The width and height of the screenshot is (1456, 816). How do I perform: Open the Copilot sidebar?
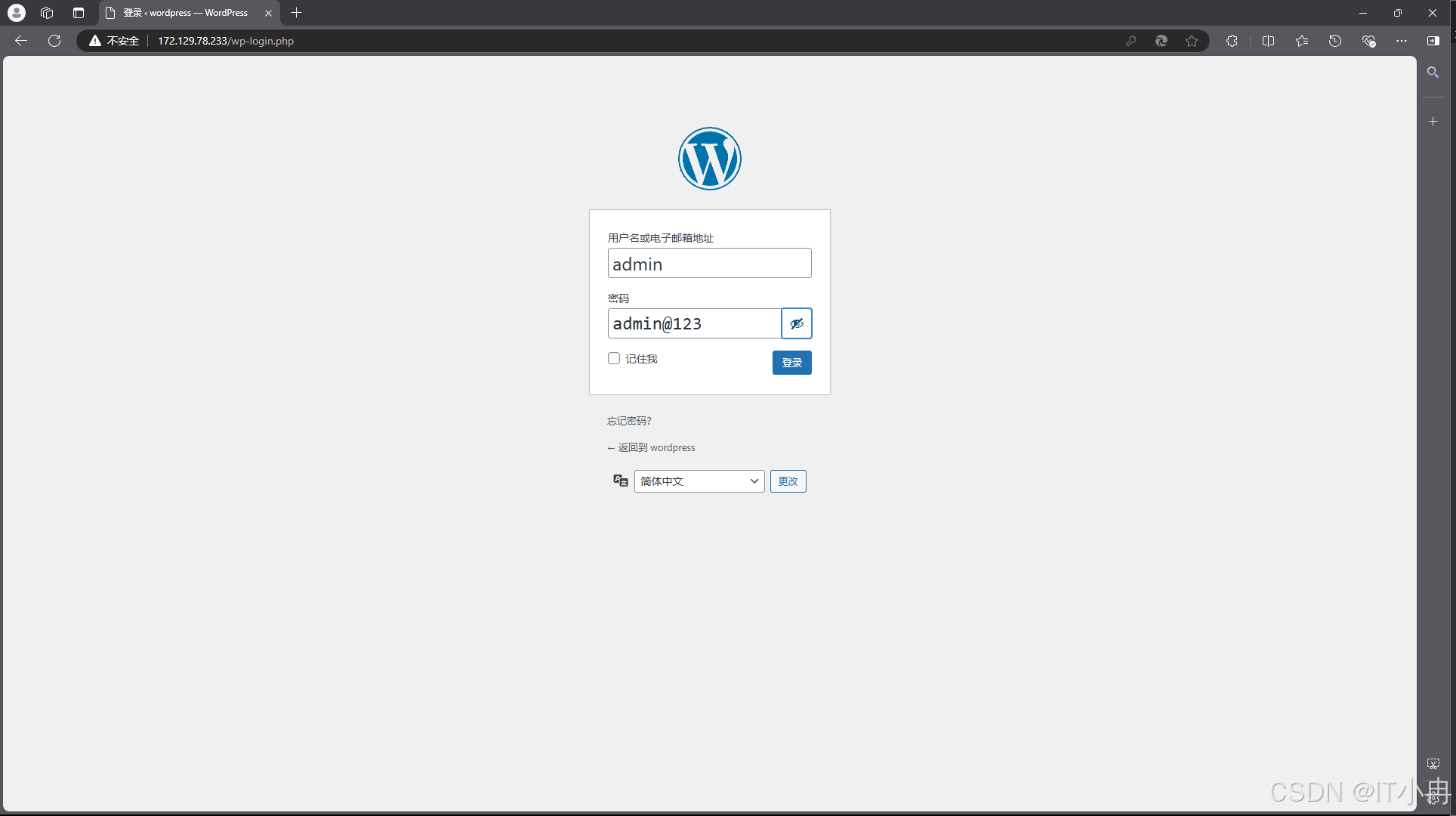point(1433,41)
